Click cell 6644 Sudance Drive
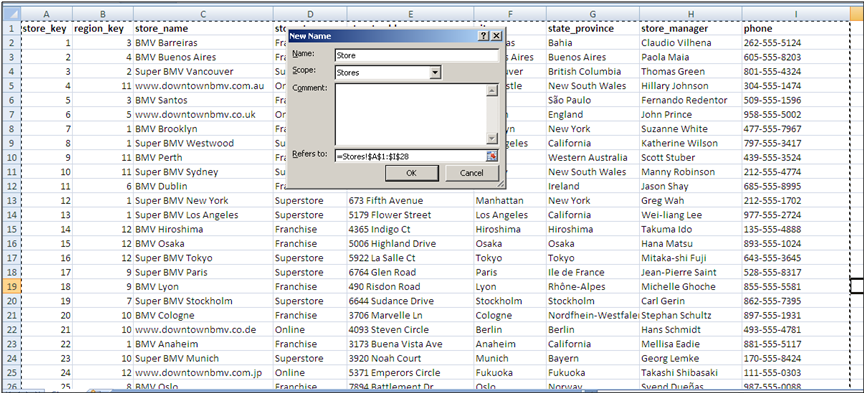The image size is (864, 393). (x=410, y=301)
